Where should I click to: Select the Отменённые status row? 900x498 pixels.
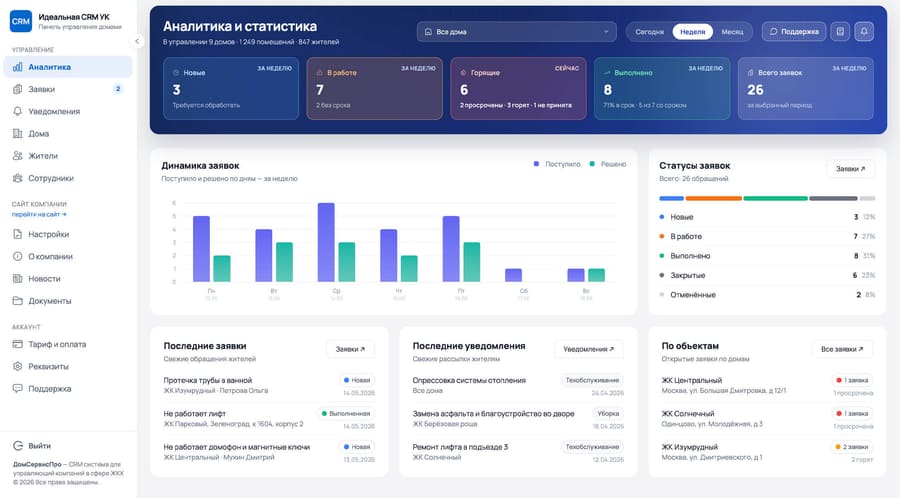(767, 295)
